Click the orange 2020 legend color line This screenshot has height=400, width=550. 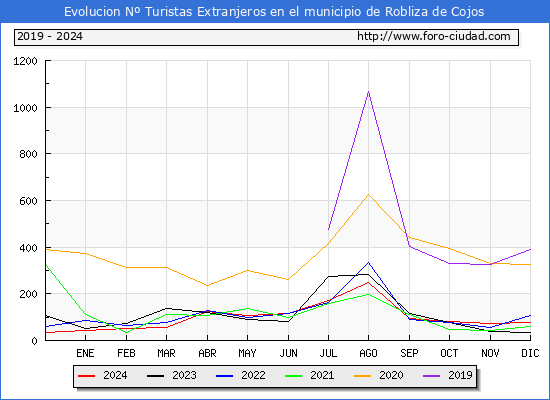(363, 376)
